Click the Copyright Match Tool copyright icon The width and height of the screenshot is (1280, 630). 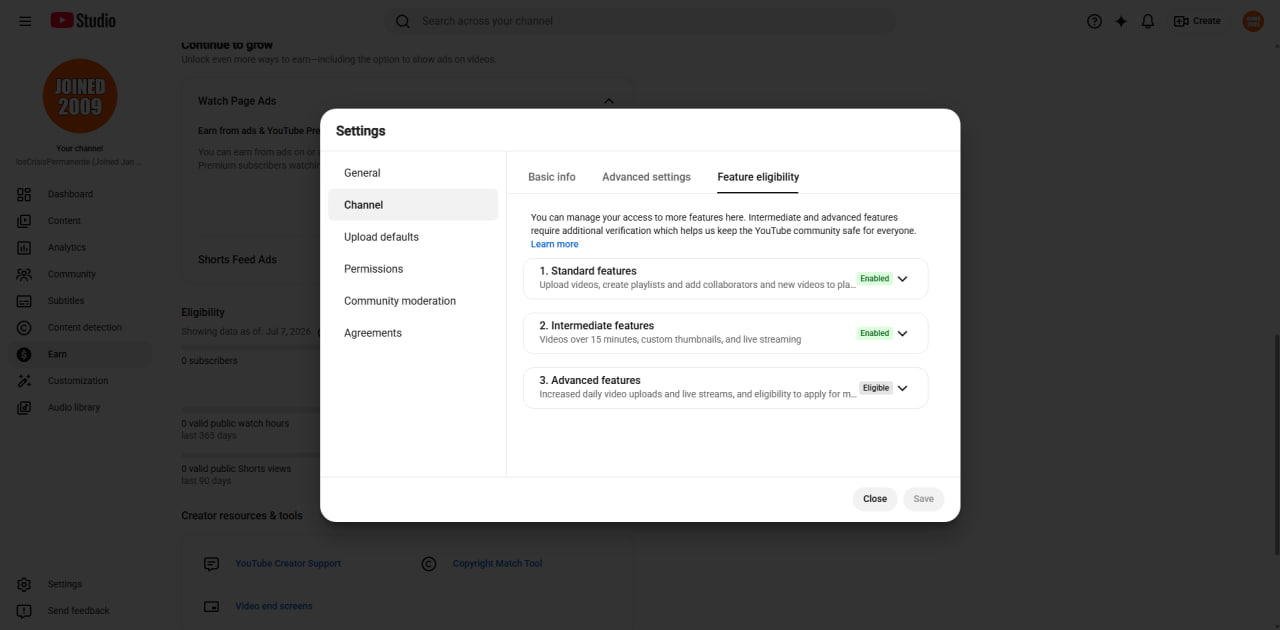pos(428,564)
